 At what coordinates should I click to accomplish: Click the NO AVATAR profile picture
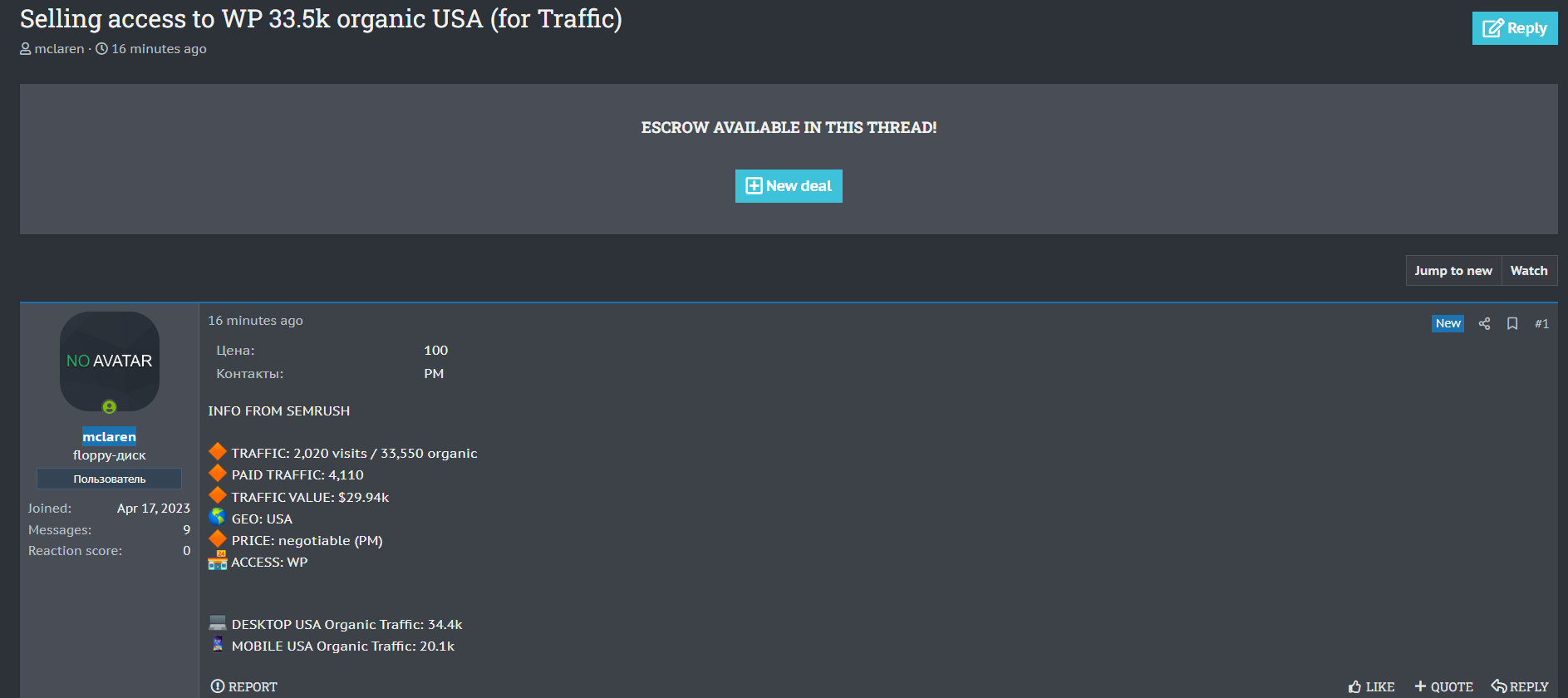pos(109,361)
